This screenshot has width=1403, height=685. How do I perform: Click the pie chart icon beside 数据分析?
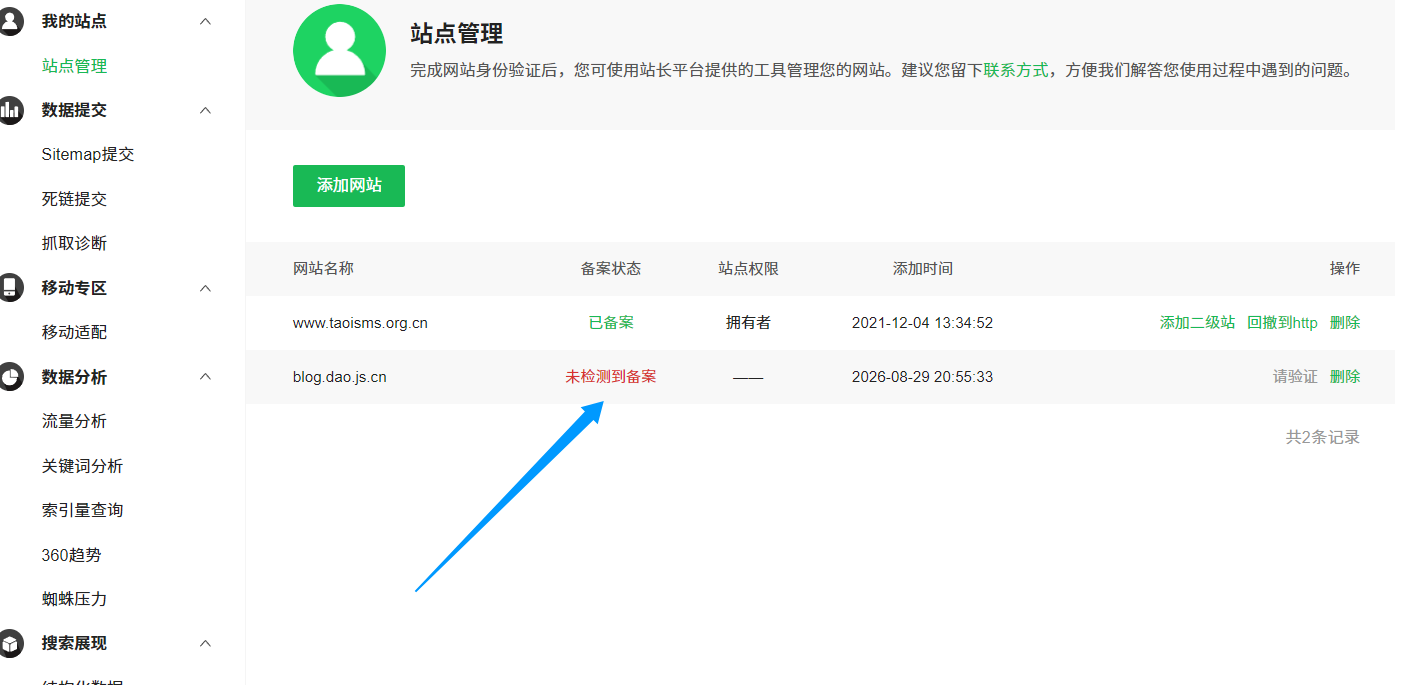click(x=9, y=377)
